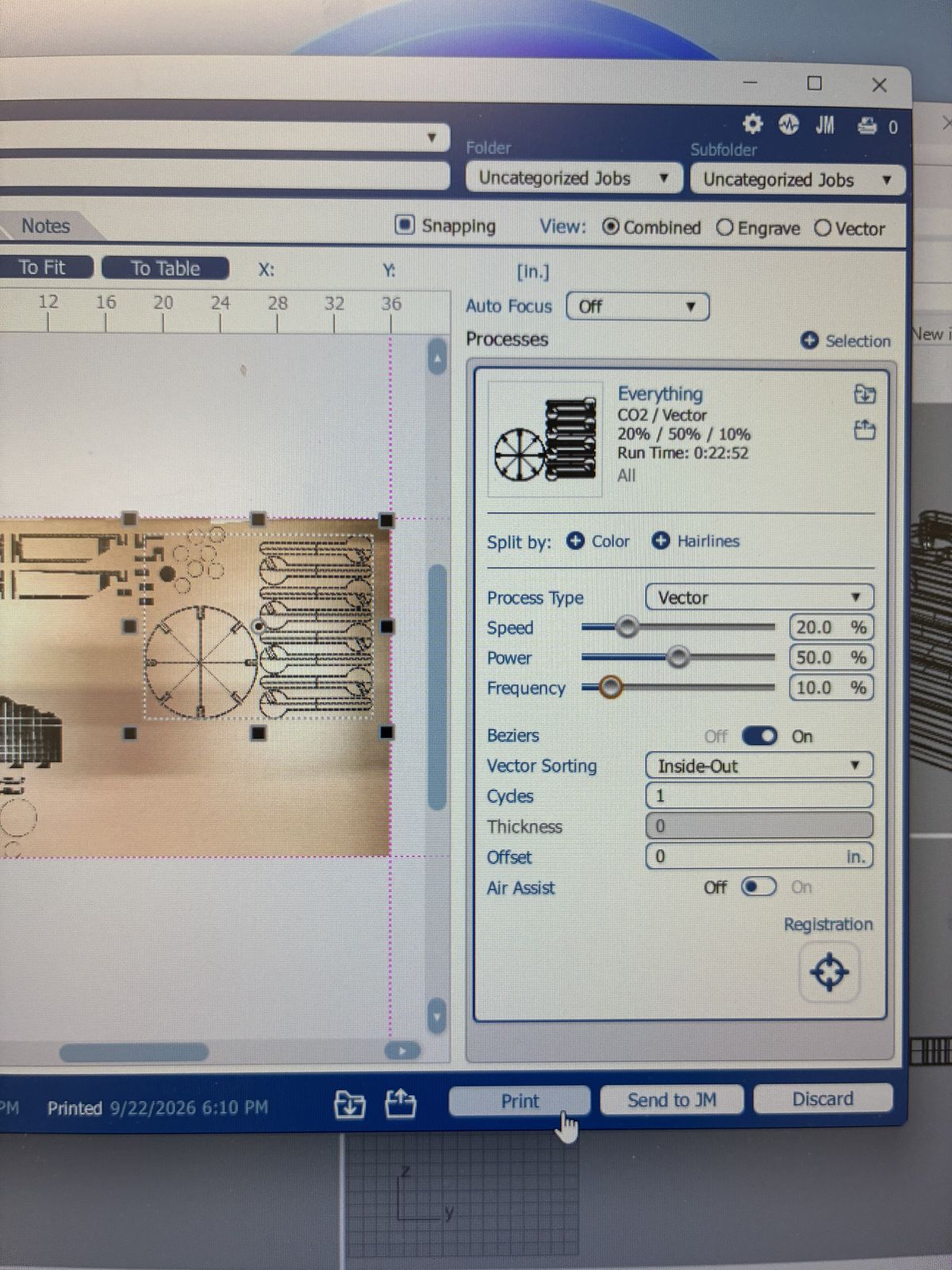The height and width of the screenshot is (1270, 952).
Task: Split by Hairlines plus icon
Action: 660,541
